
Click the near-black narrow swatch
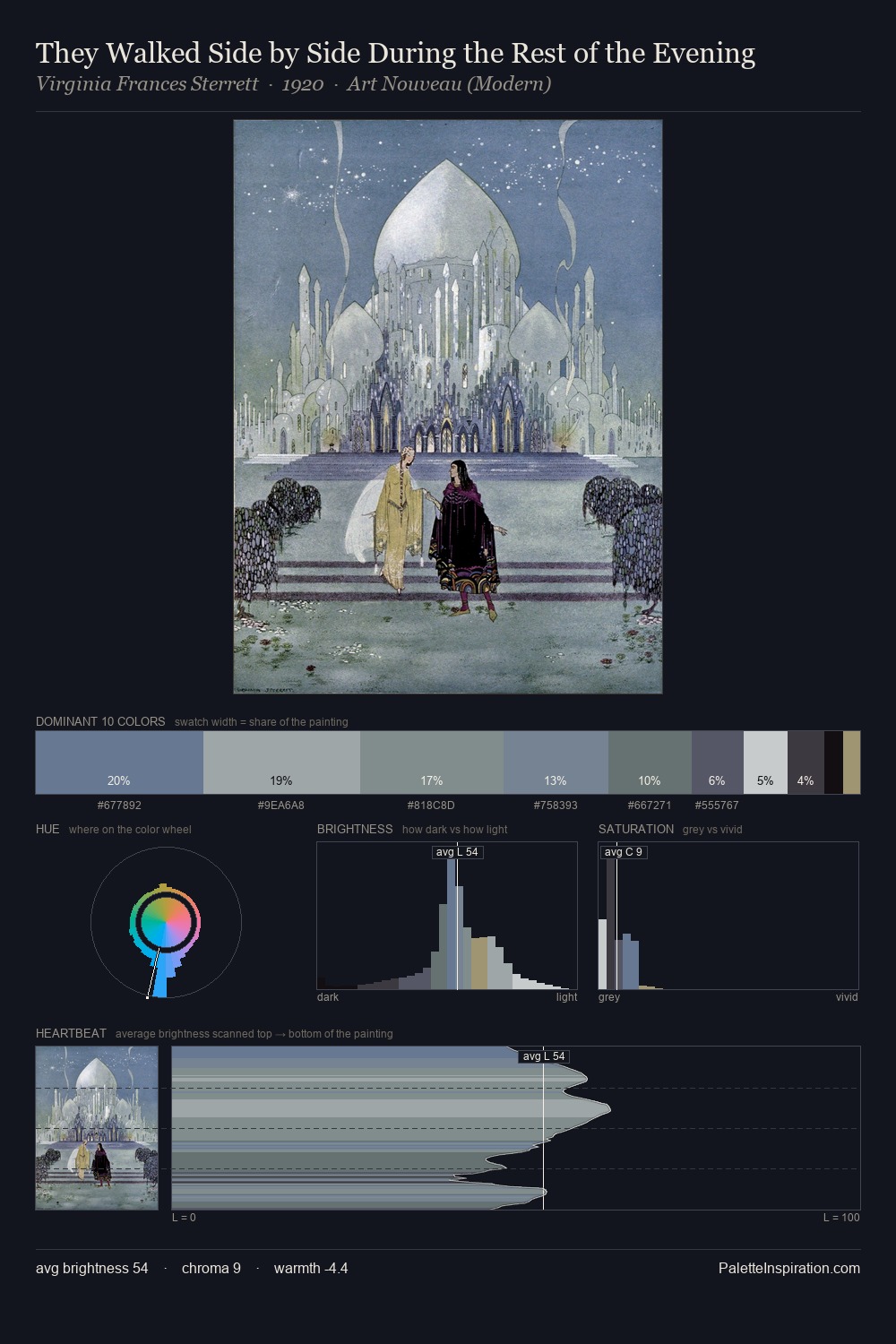point(833,762)
